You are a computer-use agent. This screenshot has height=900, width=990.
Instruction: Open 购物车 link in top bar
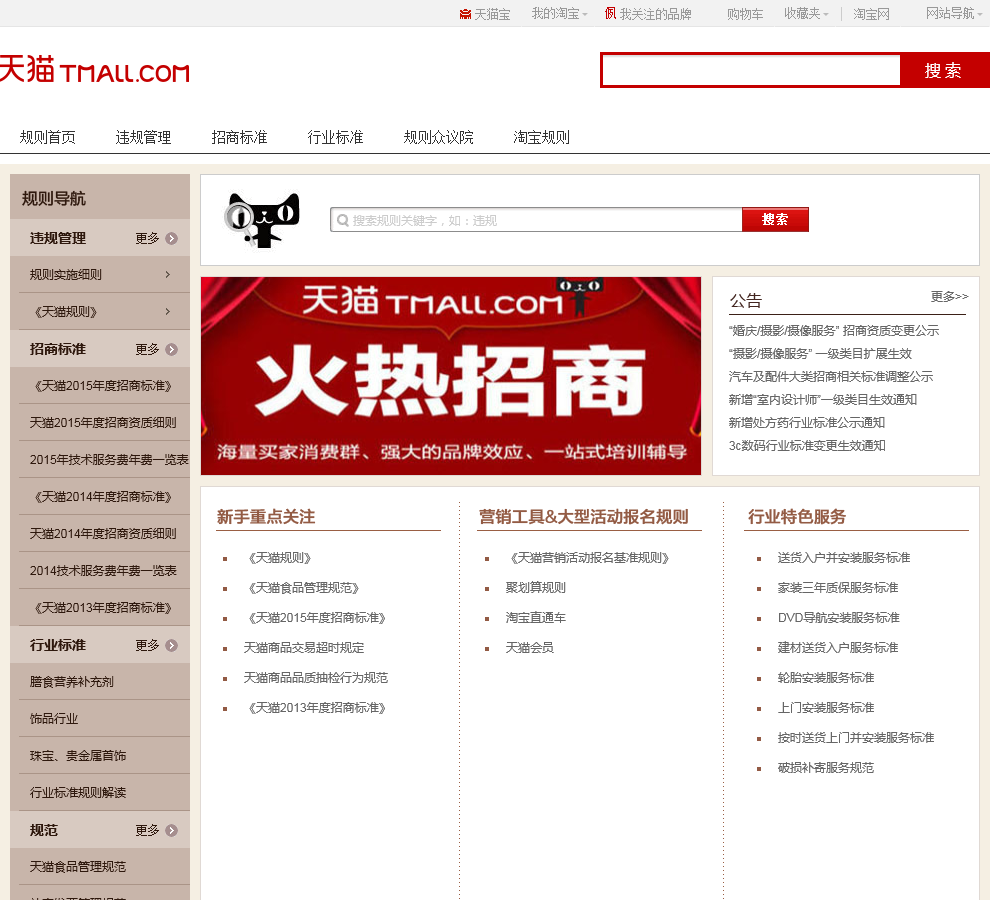coord(745,14)
